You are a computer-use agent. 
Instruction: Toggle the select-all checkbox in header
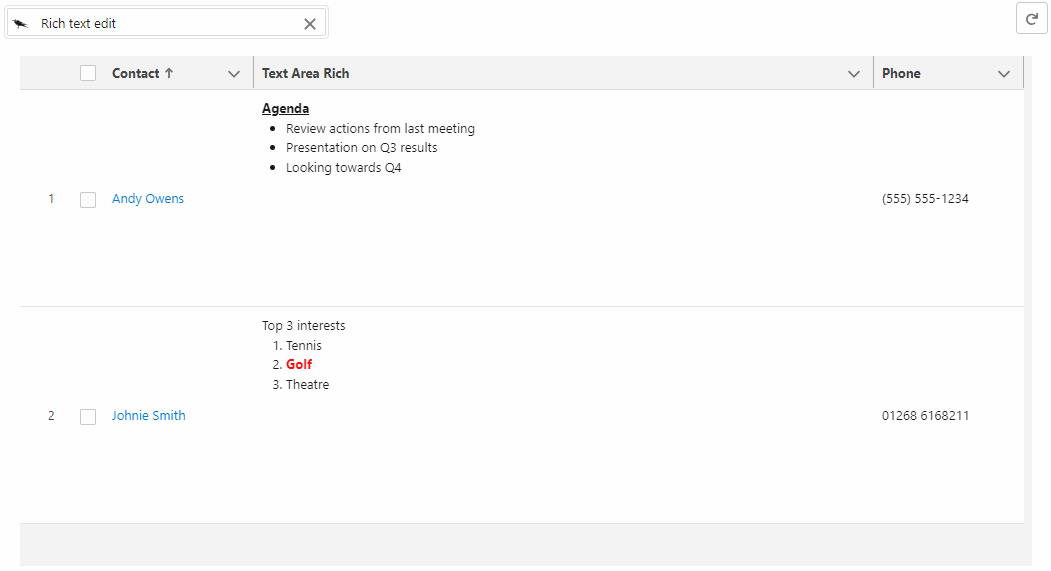(x=88, y=73)
